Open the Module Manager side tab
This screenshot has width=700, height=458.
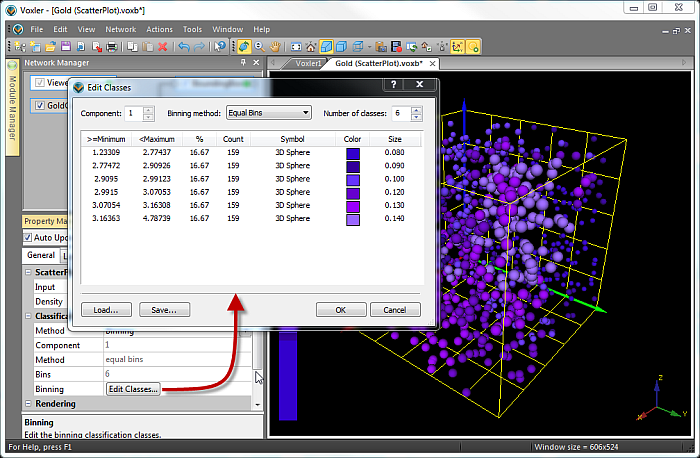click(12, 108)
